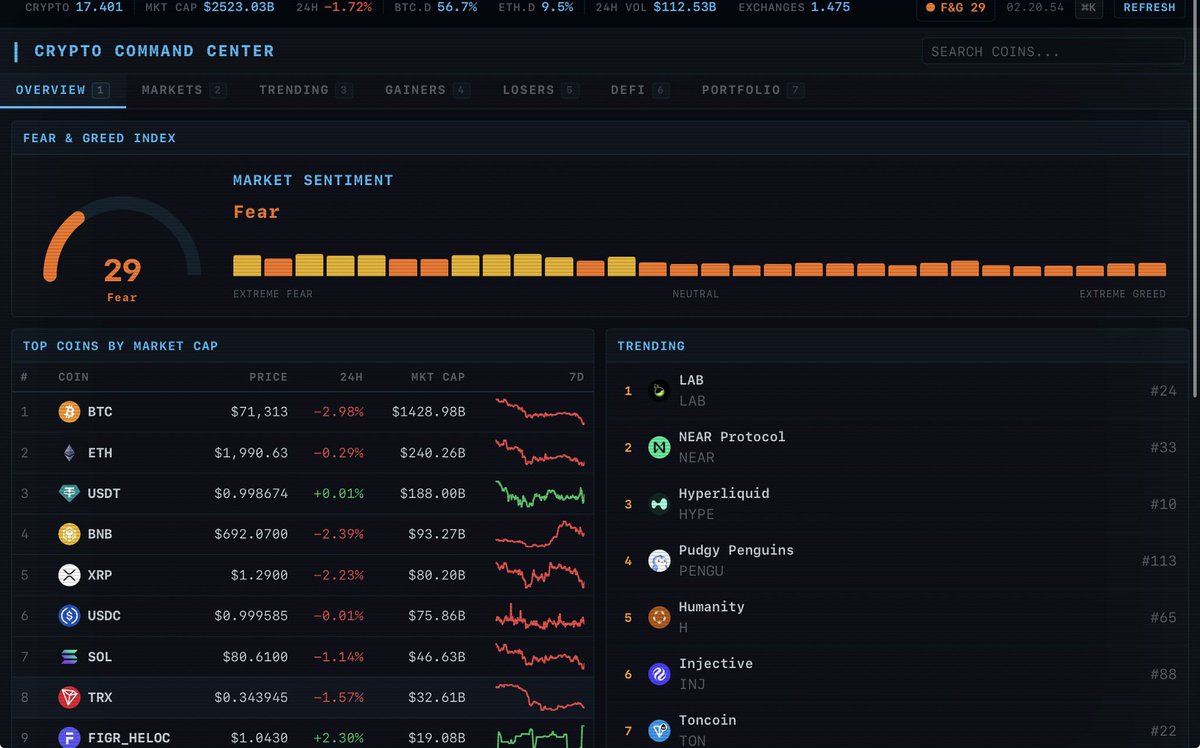Click the NEAR Protocol trending icon
Image resolution: width=1200 pixels, height=748 pixels.
[658, 447]
